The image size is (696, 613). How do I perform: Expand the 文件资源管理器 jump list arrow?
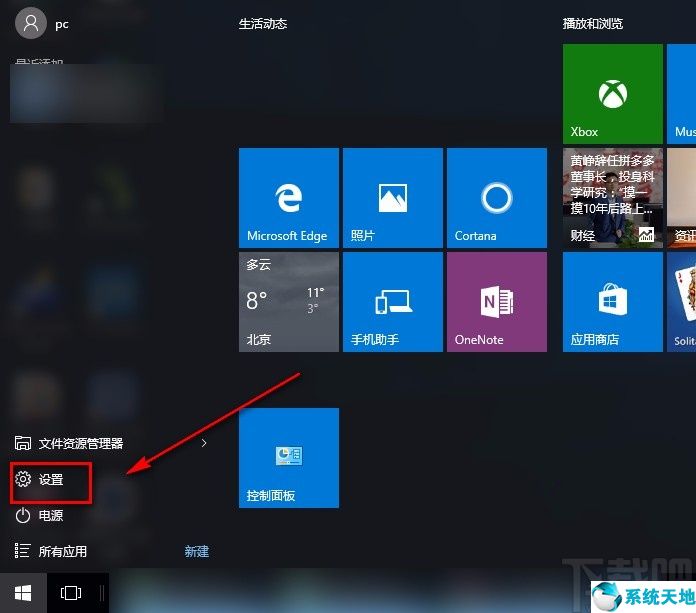[x=204, y=443]
